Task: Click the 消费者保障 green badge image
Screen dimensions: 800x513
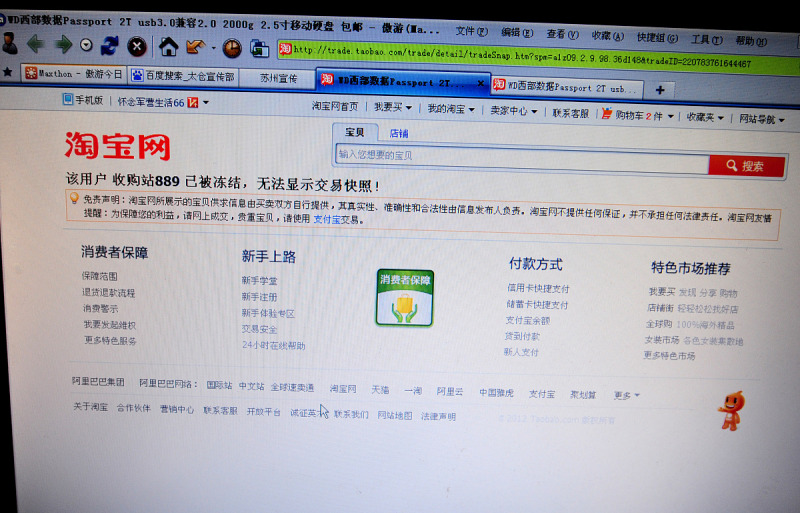Action: pos(405,298)
